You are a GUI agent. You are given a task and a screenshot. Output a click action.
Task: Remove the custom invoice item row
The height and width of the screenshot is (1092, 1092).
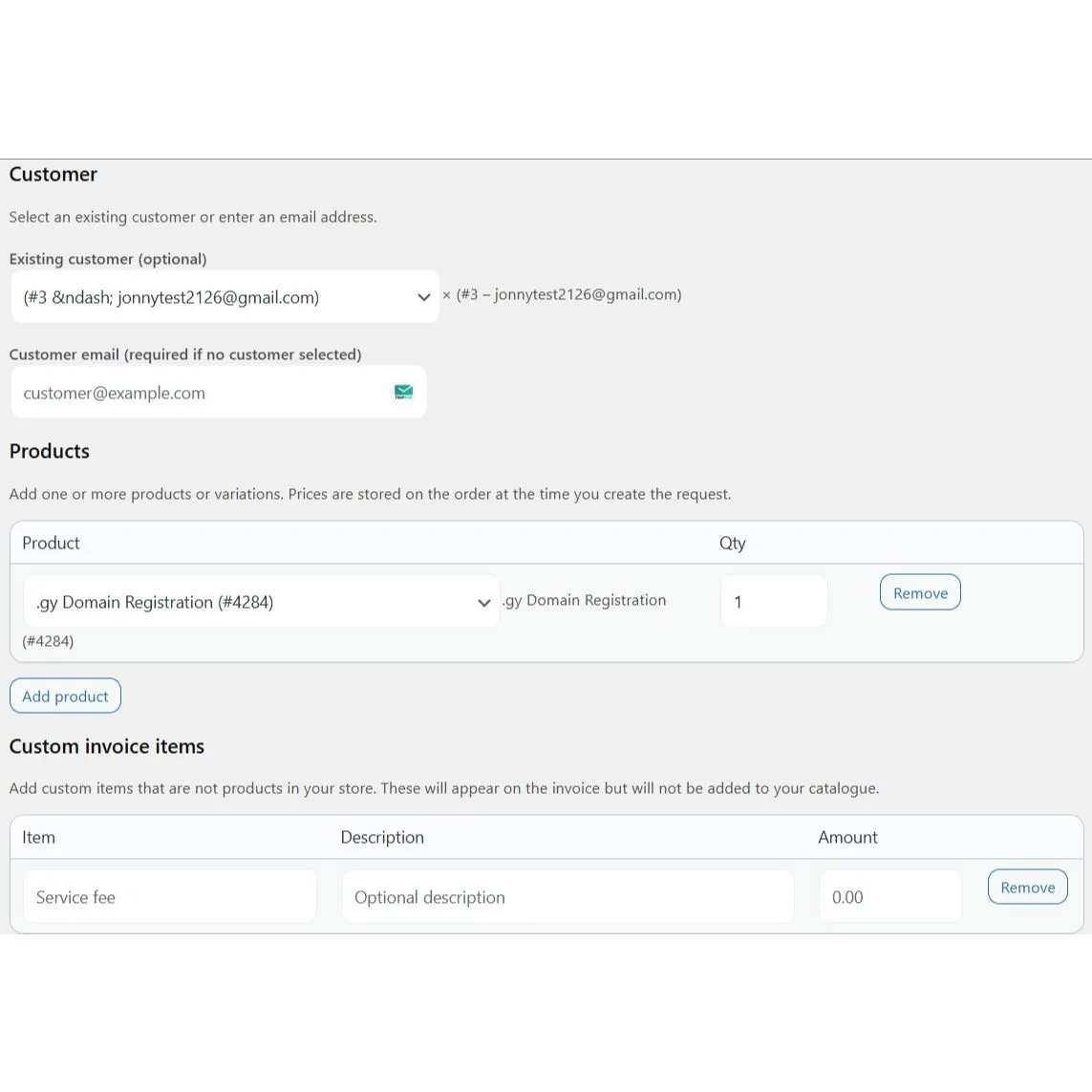click(x=1027, y=887)
